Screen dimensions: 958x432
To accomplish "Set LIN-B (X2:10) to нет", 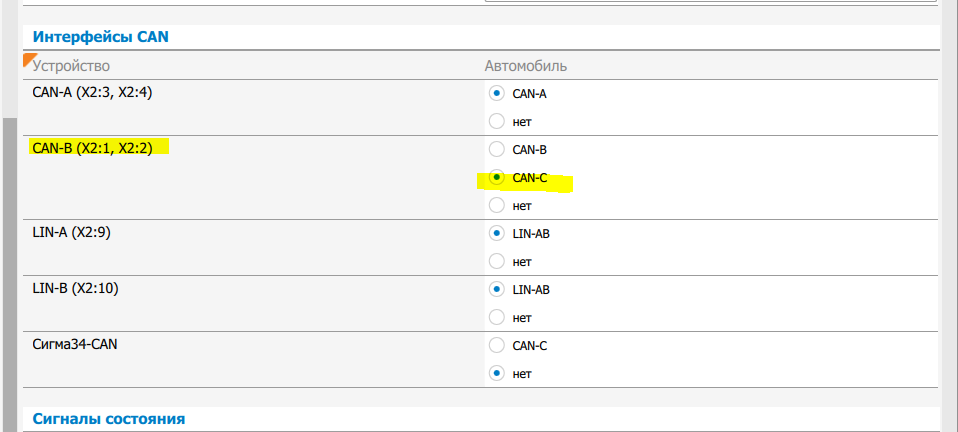I will (496, 318).
